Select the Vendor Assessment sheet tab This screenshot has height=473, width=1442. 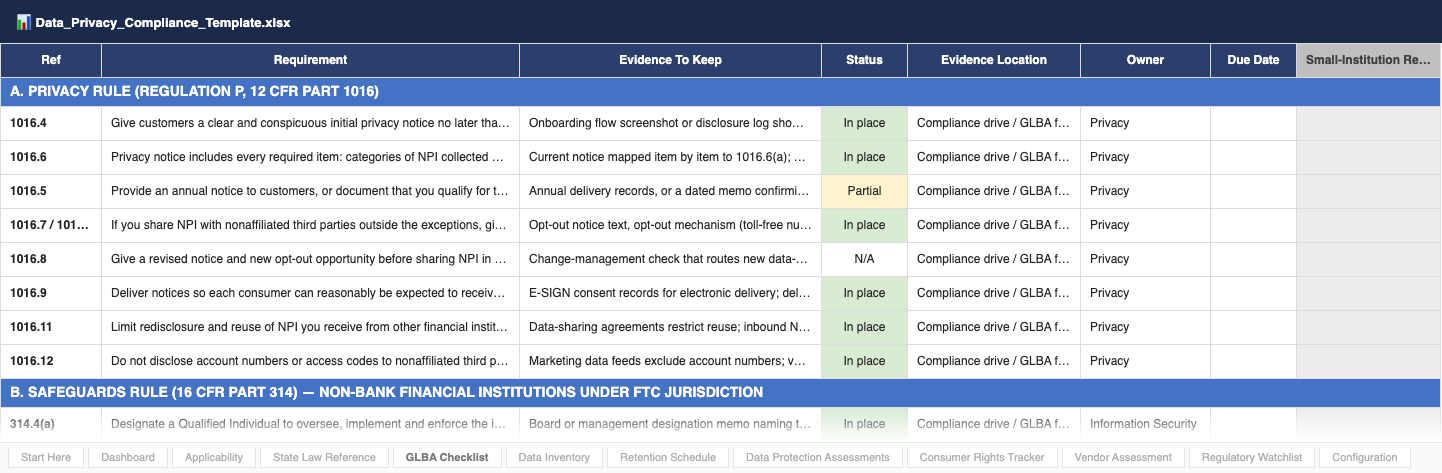click(x=1122, y=457)
